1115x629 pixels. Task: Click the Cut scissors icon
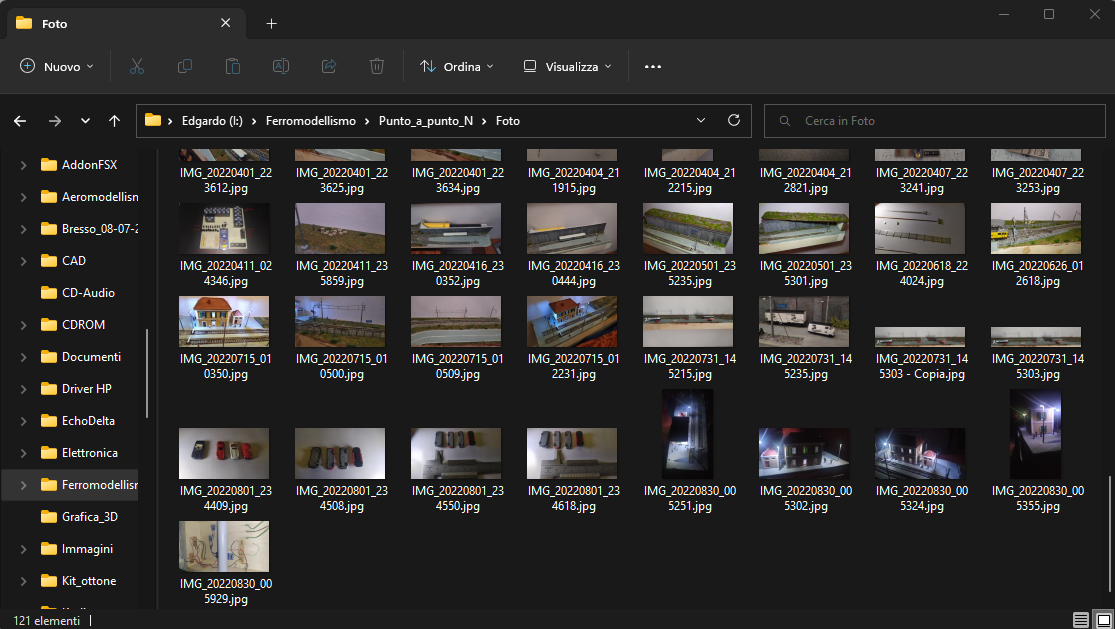(137, 67)
